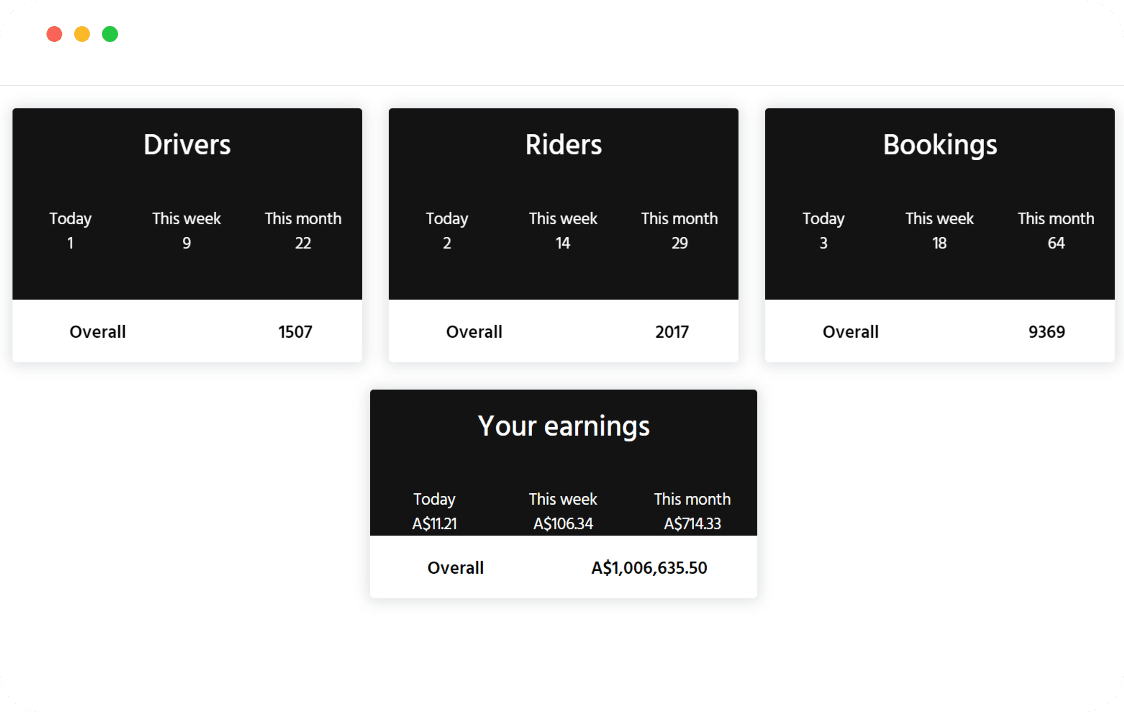The height and width of the screenshot is (712, 1124).
Task: Click Today value under Riders
Action: [x=447, y=242]
